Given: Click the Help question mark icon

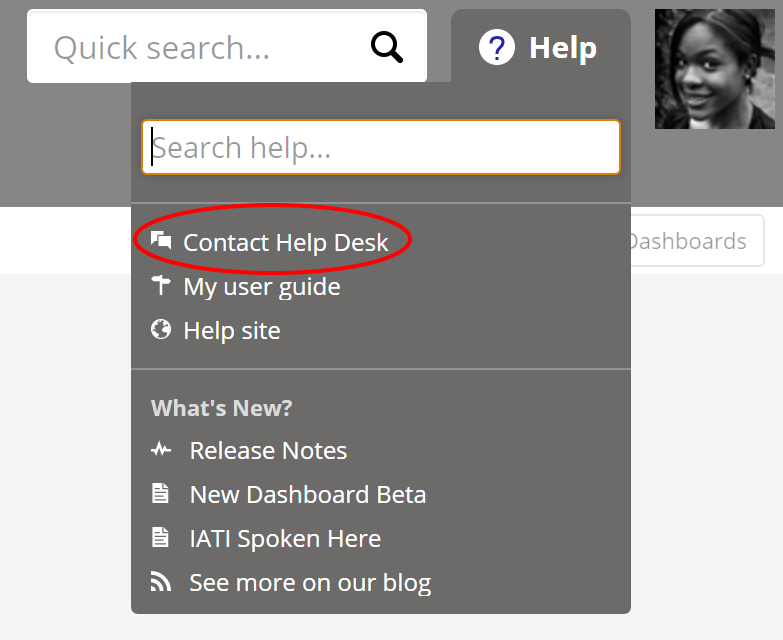Looking at the screenshot, I should pos(497,47).
